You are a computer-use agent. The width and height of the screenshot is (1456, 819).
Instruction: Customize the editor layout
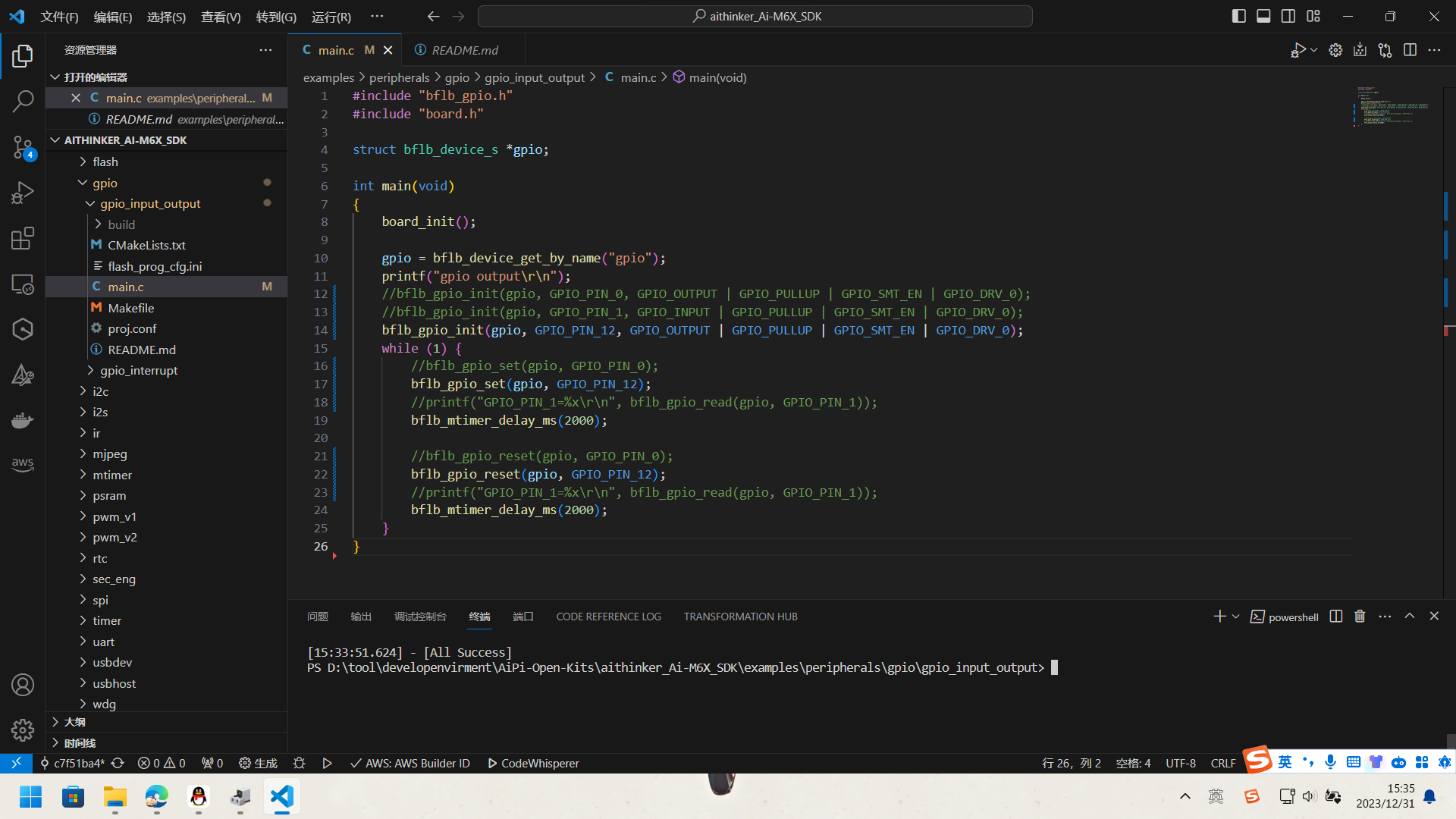(1313, 16)
